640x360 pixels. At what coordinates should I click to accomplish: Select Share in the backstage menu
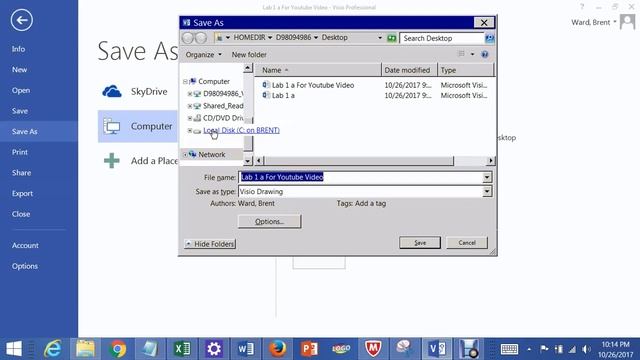pos(21,173)
